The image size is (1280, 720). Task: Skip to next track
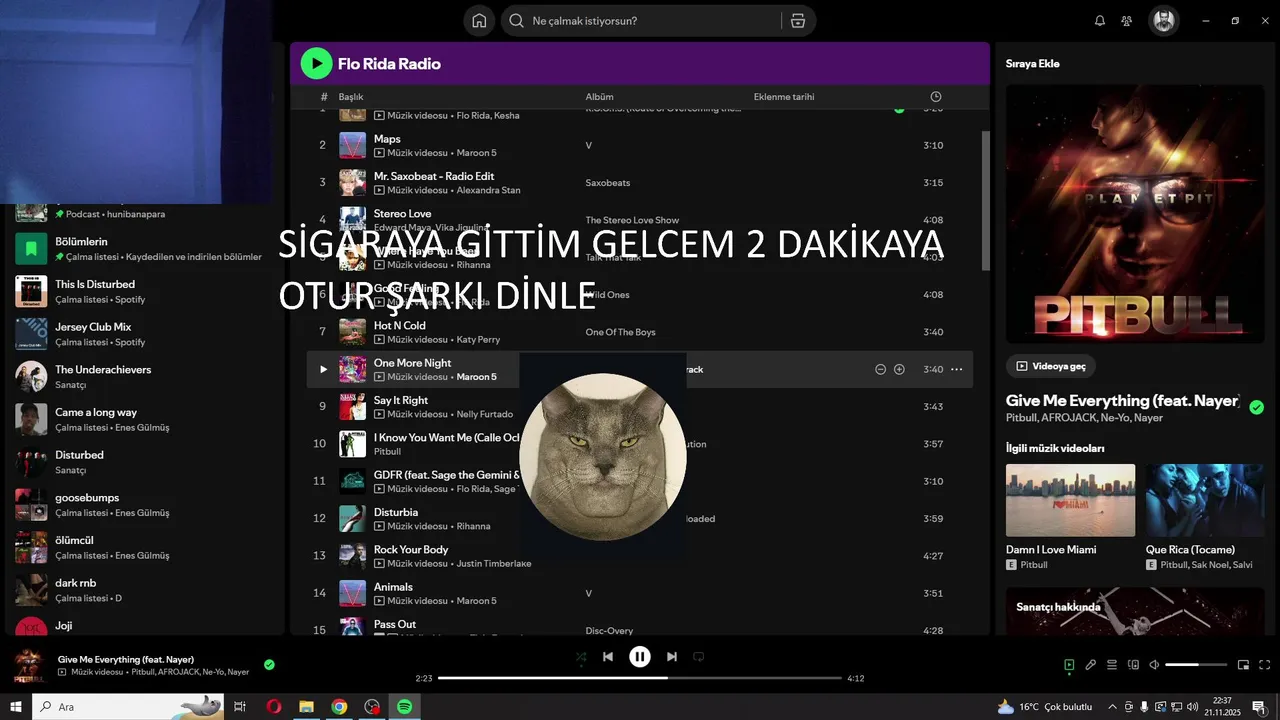pos(672,657)
